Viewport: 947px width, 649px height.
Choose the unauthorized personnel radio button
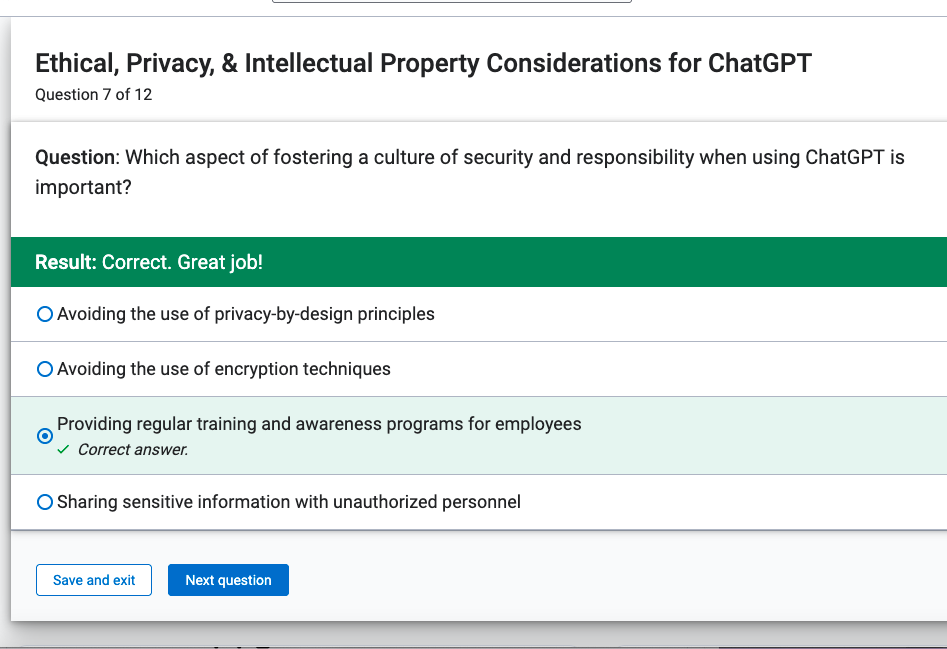(x=45, y=502)
